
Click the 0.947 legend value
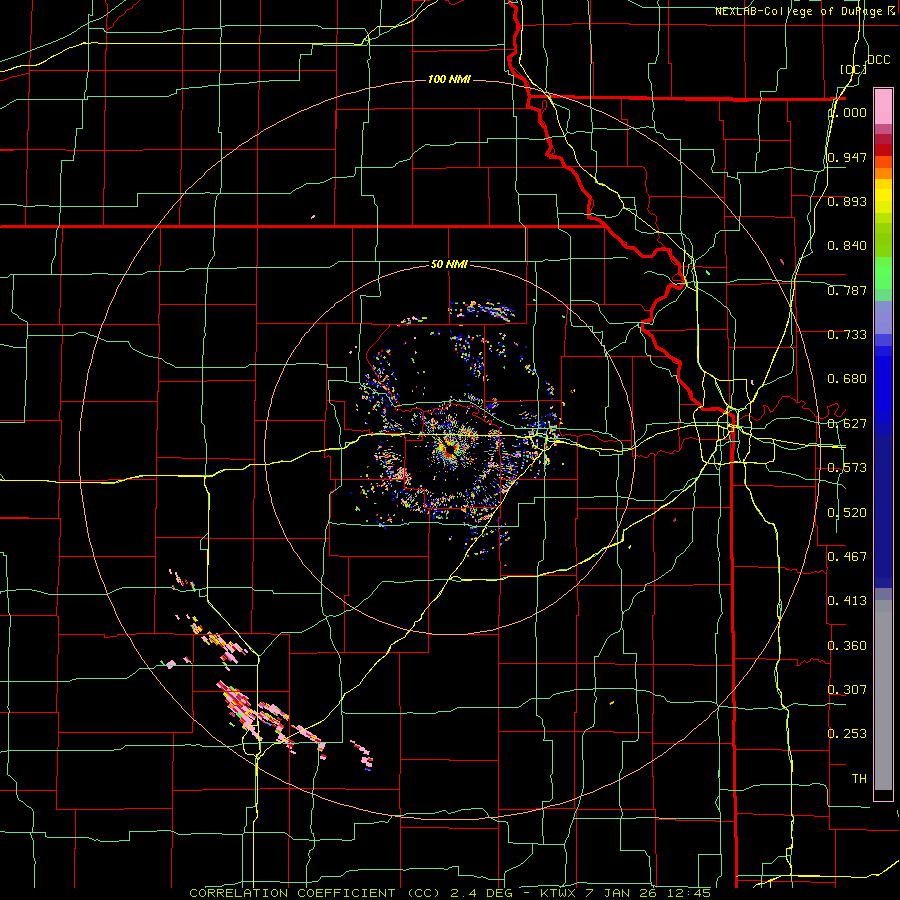[x=847, y=157]
